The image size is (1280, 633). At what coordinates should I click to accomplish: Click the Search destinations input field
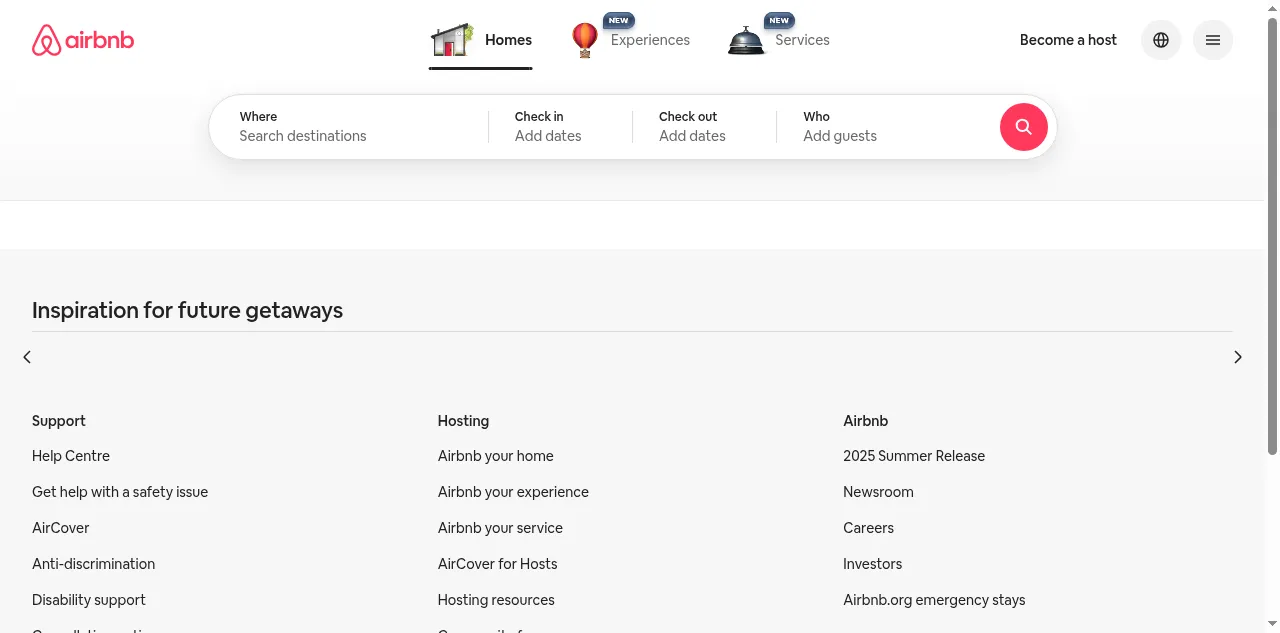(x=350, y=136)
